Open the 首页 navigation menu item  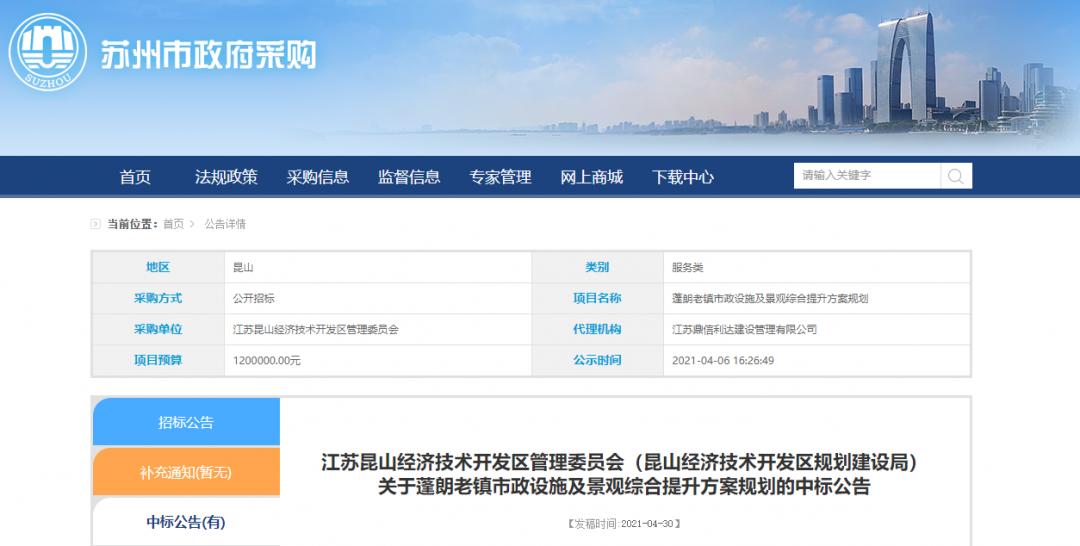point(135,177)
